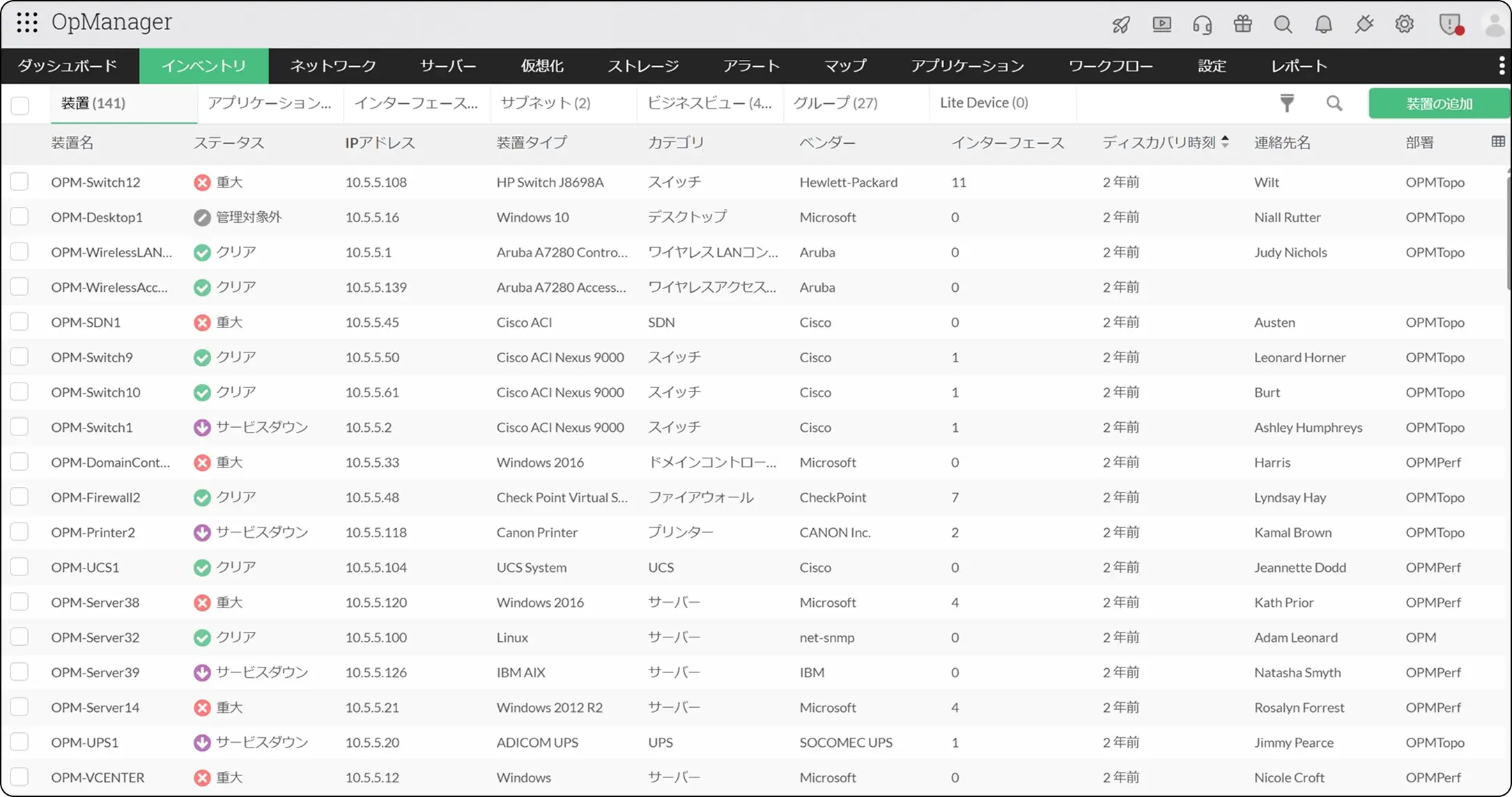Click the 装置の追加 button
The width and height of the screenshot is (1512, 797).
[1440, 104]
